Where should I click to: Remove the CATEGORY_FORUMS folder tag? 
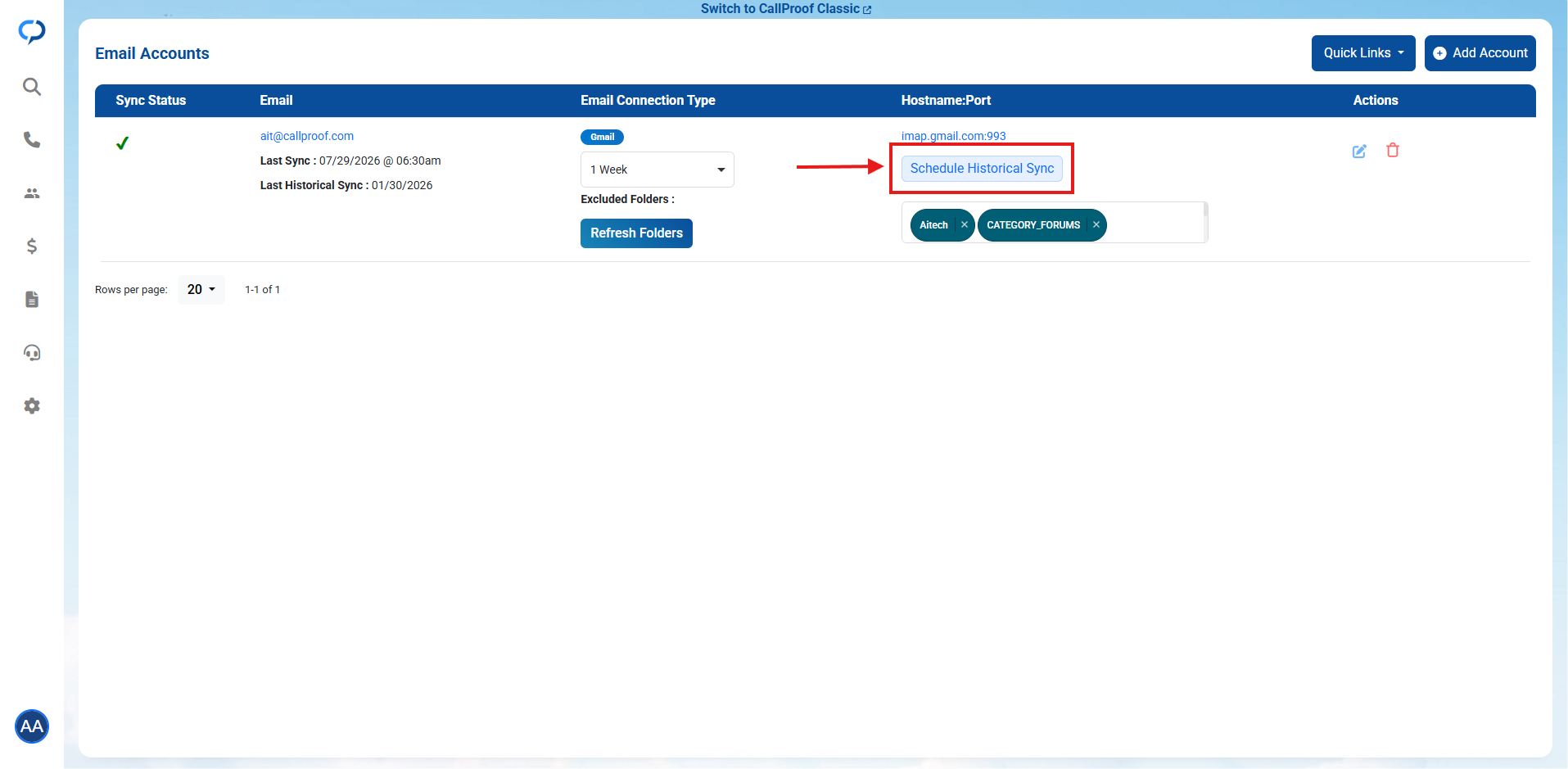coord(1096,224)
